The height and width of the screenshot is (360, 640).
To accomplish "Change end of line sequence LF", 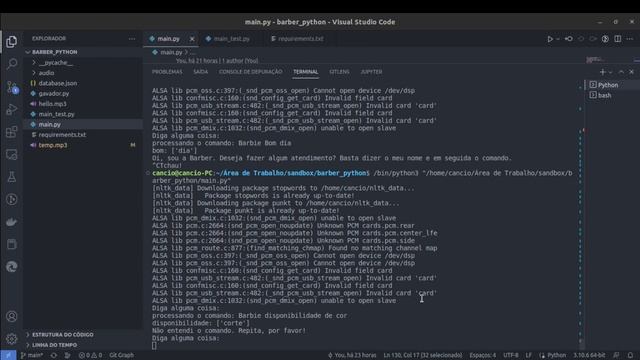I will pos(529,355).
